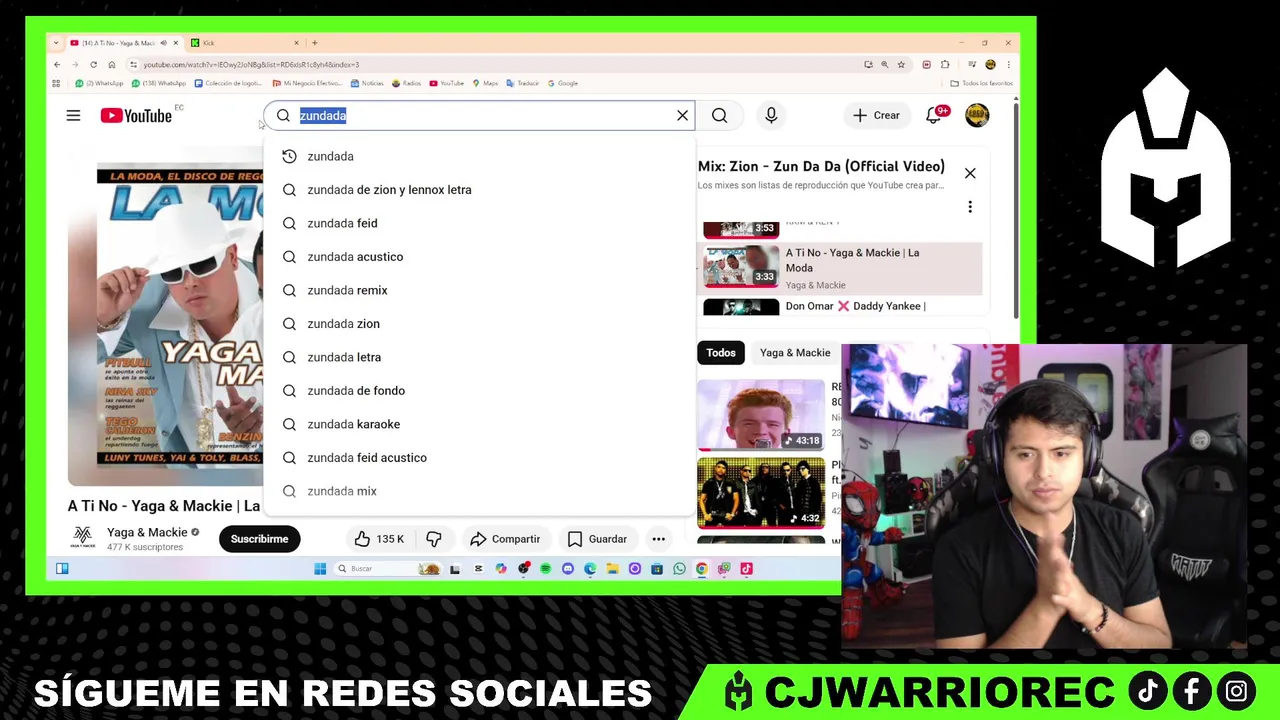Screen dimensions: 1280x720
Task: Click the taskbar Buscar search box
Action: coord(387,569)
